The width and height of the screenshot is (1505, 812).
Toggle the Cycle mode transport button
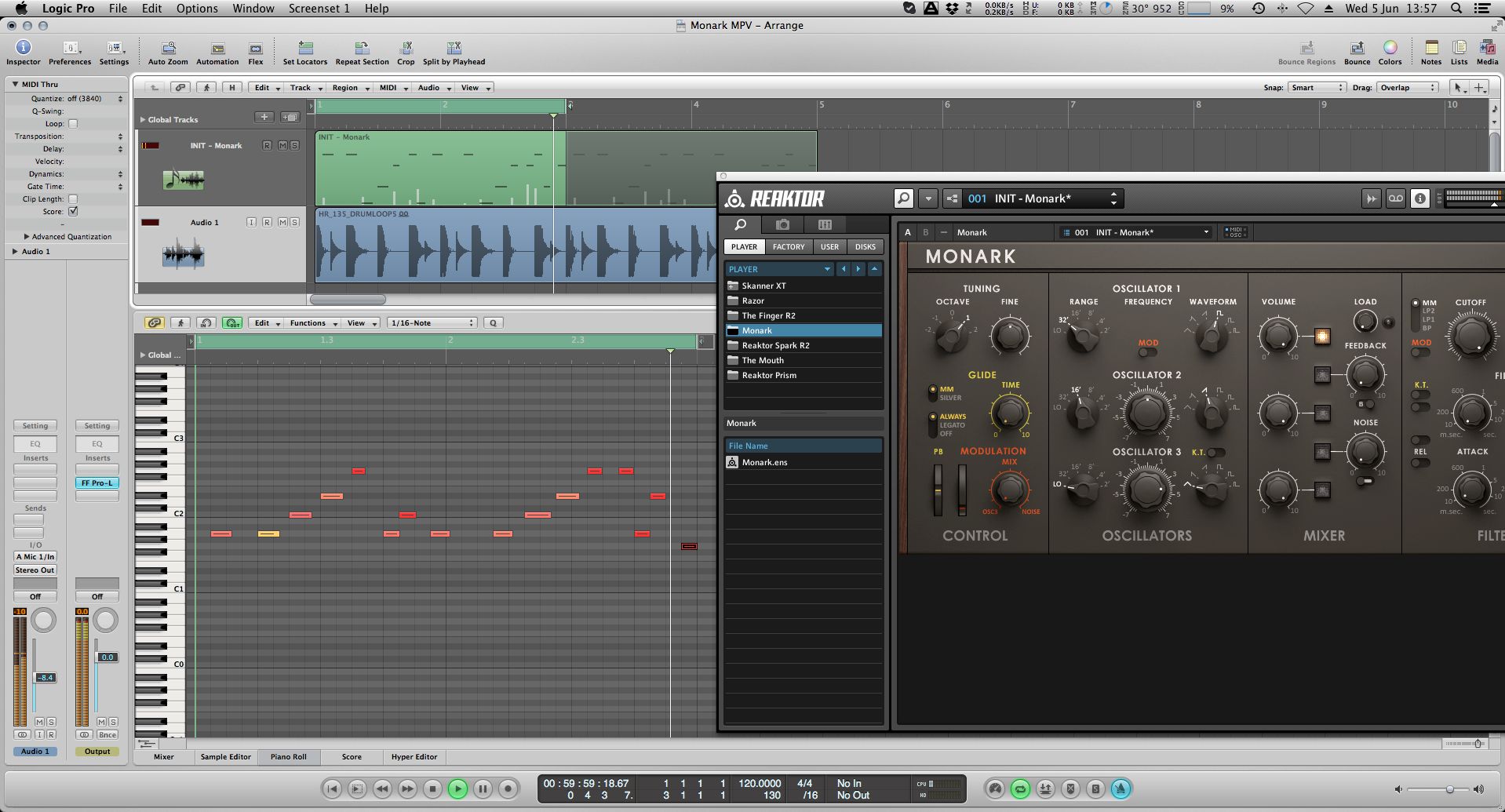tap(1020, 788)
